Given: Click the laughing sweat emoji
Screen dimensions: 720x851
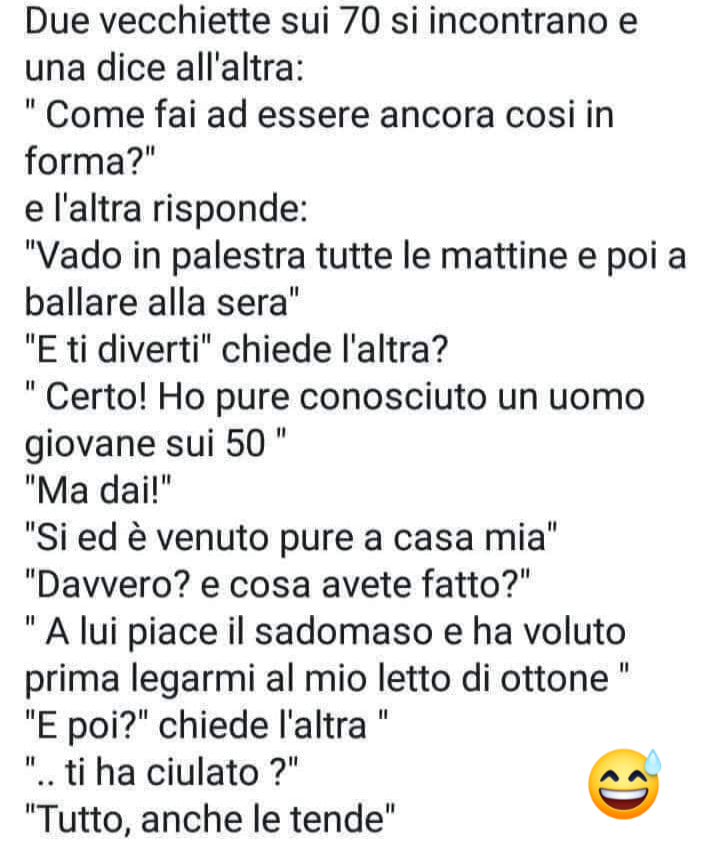Looking at the screenshot, I should (x=625, y=783).
